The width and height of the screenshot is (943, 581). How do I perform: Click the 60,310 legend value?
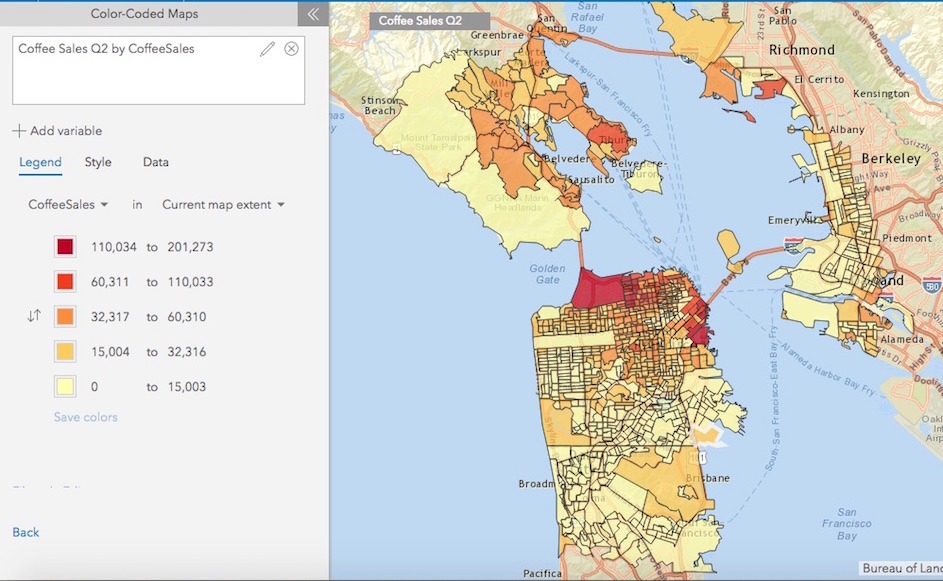pyautogui.click(x=186, y=316)
